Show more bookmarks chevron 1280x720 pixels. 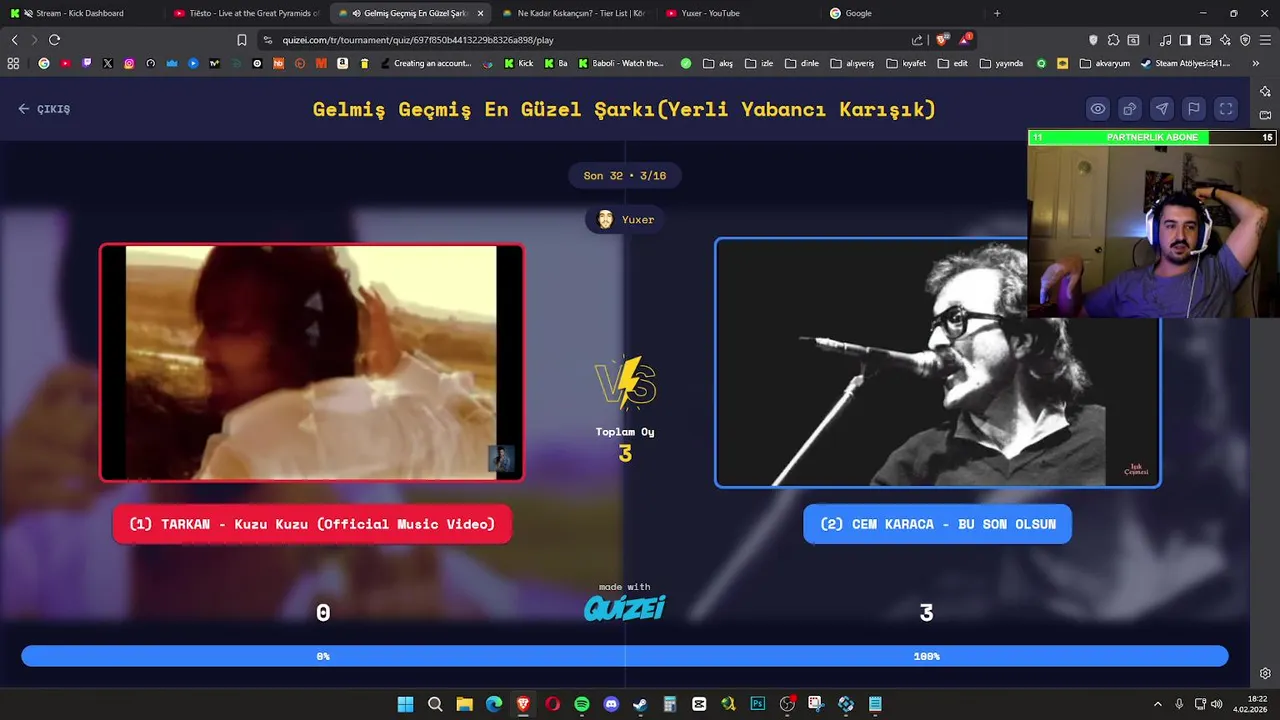(1255, 63)
